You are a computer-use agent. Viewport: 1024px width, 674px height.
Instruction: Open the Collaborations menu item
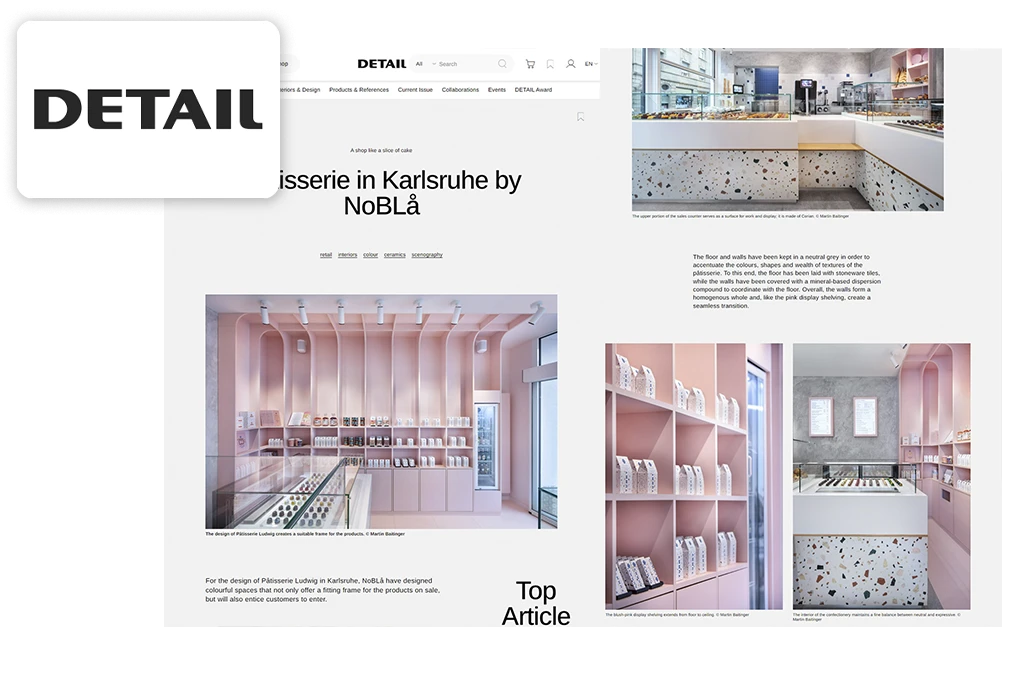tap(460, 90)
